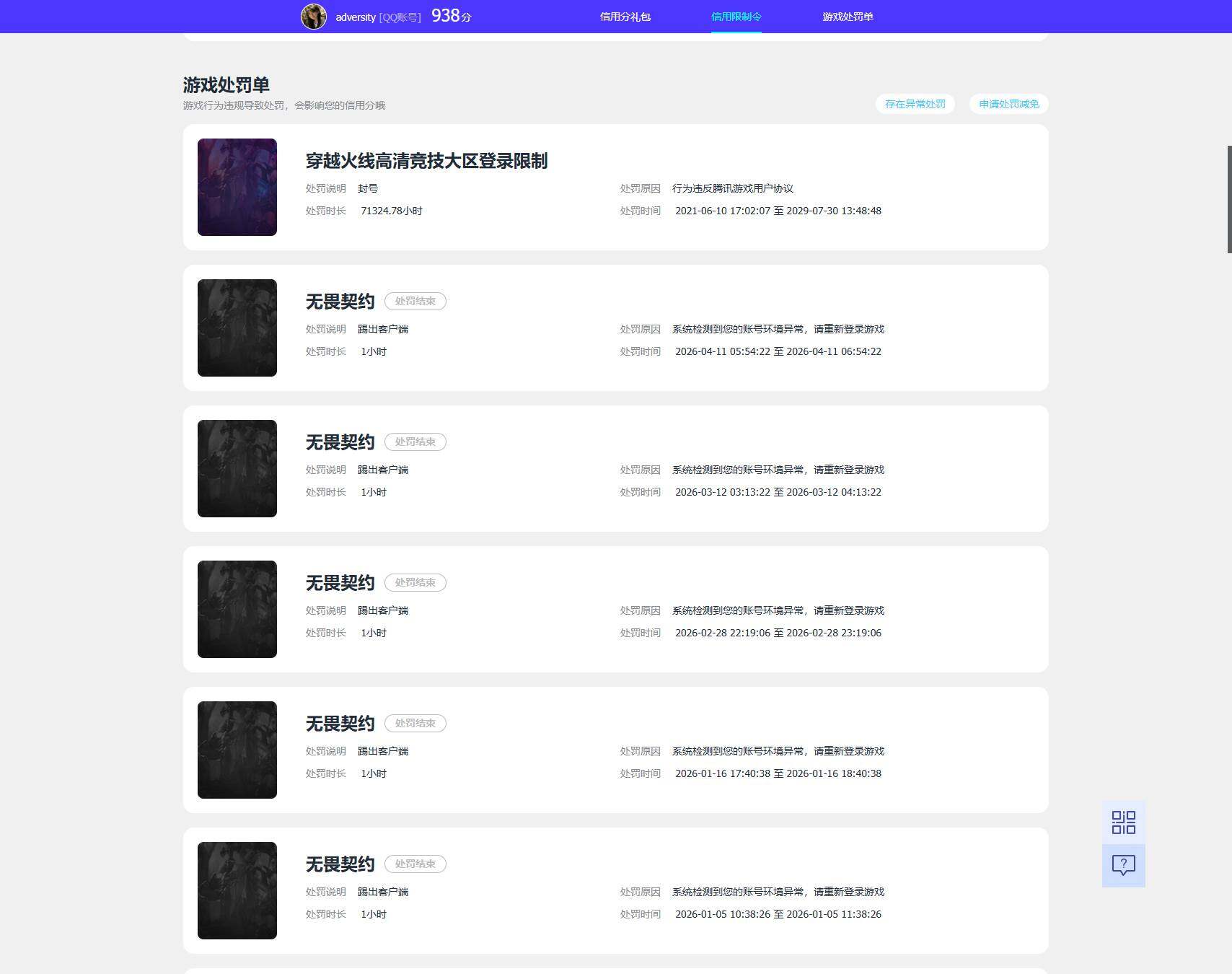Click the 行为违反腾讯游戏用户协议 reason text

pos(733,188)
